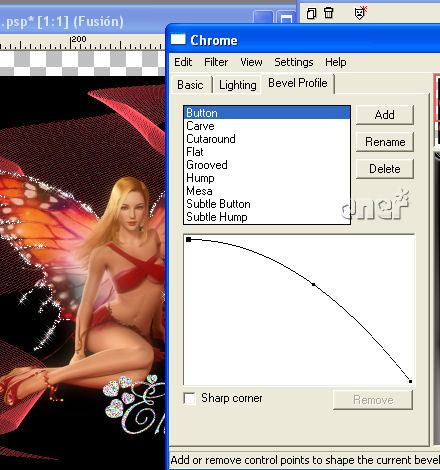The height and width of the screenshot is (470, 440).
Task: Click the Chrome dialog title bar icon
Action: pos(178,39)
